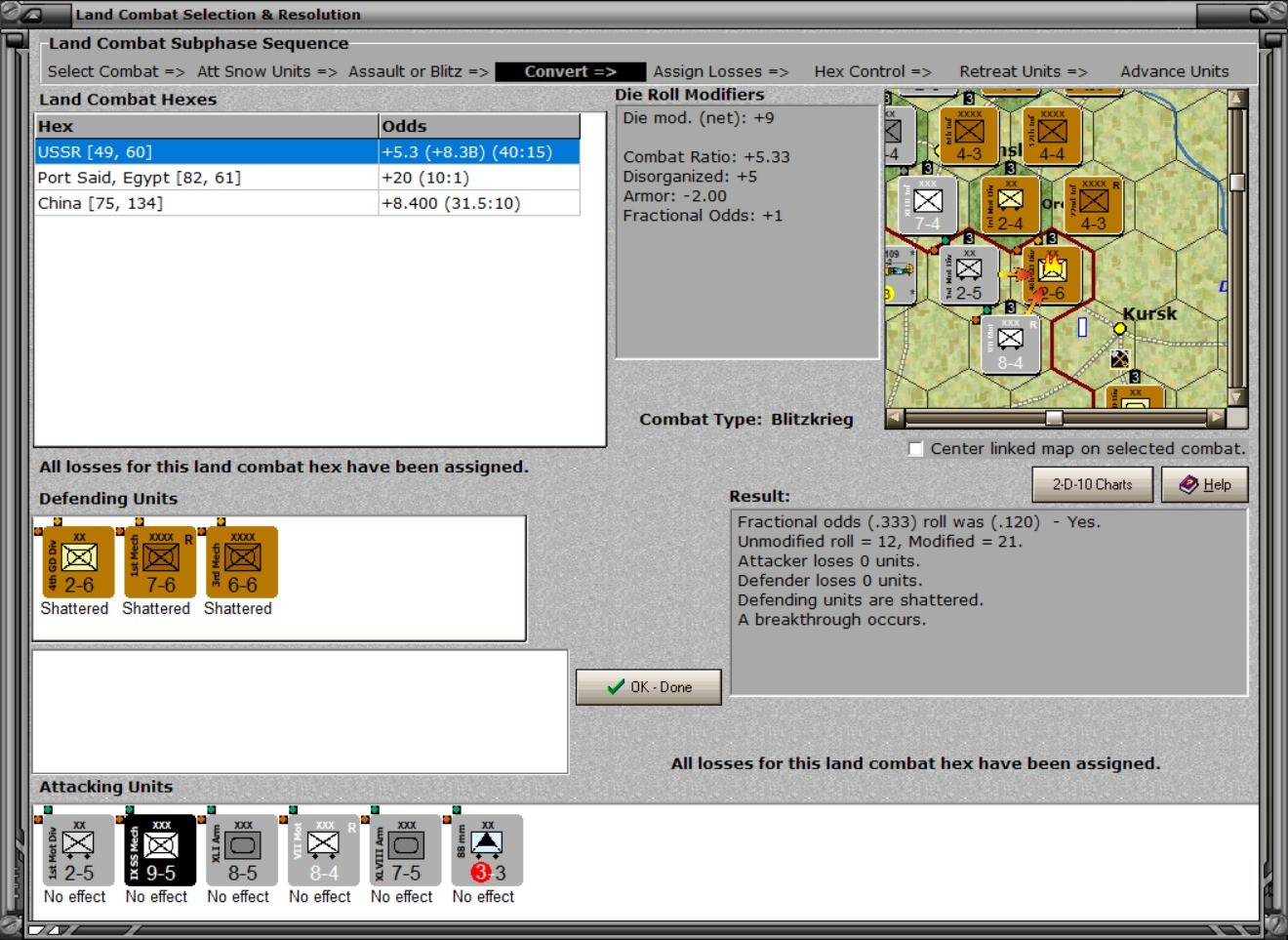Click the gray 8-4 counter on the map

(1011, 345)
